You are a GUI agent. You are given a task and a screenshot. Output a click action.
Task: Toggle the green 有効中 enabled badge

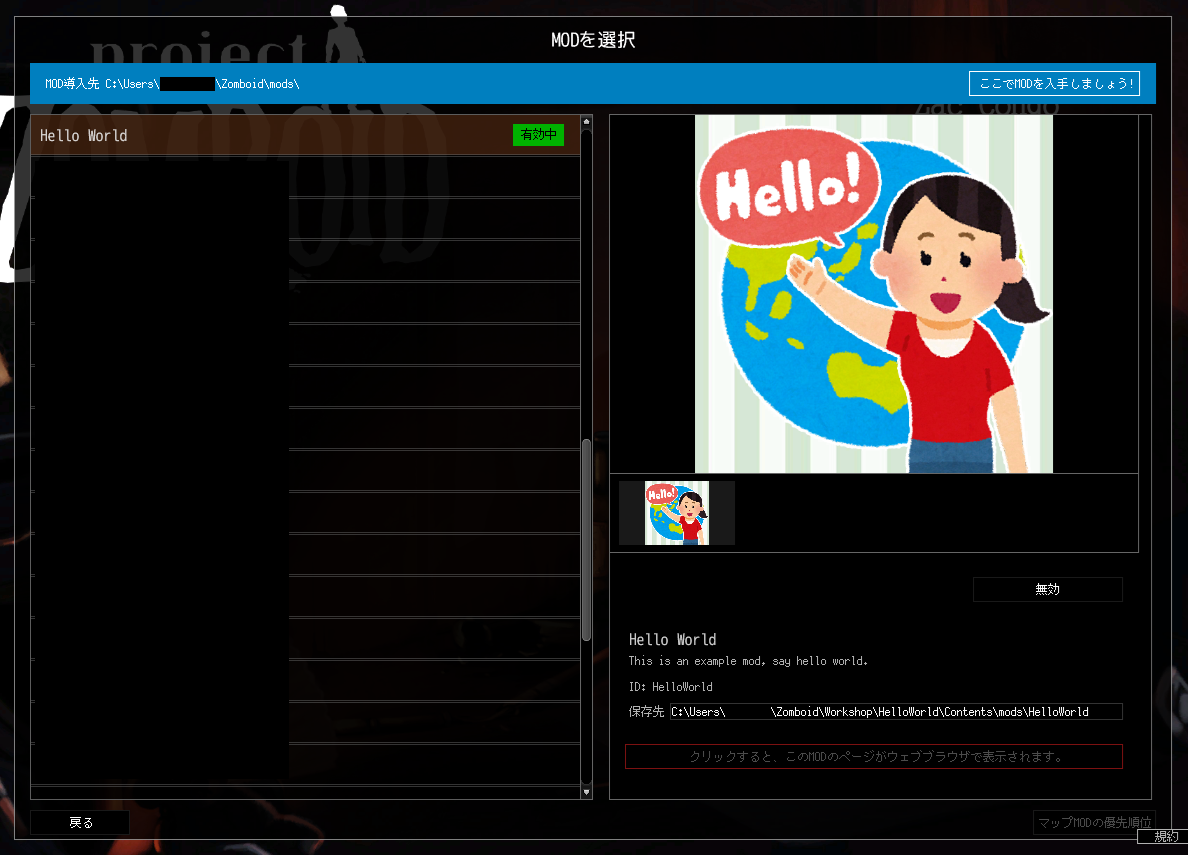538,134
